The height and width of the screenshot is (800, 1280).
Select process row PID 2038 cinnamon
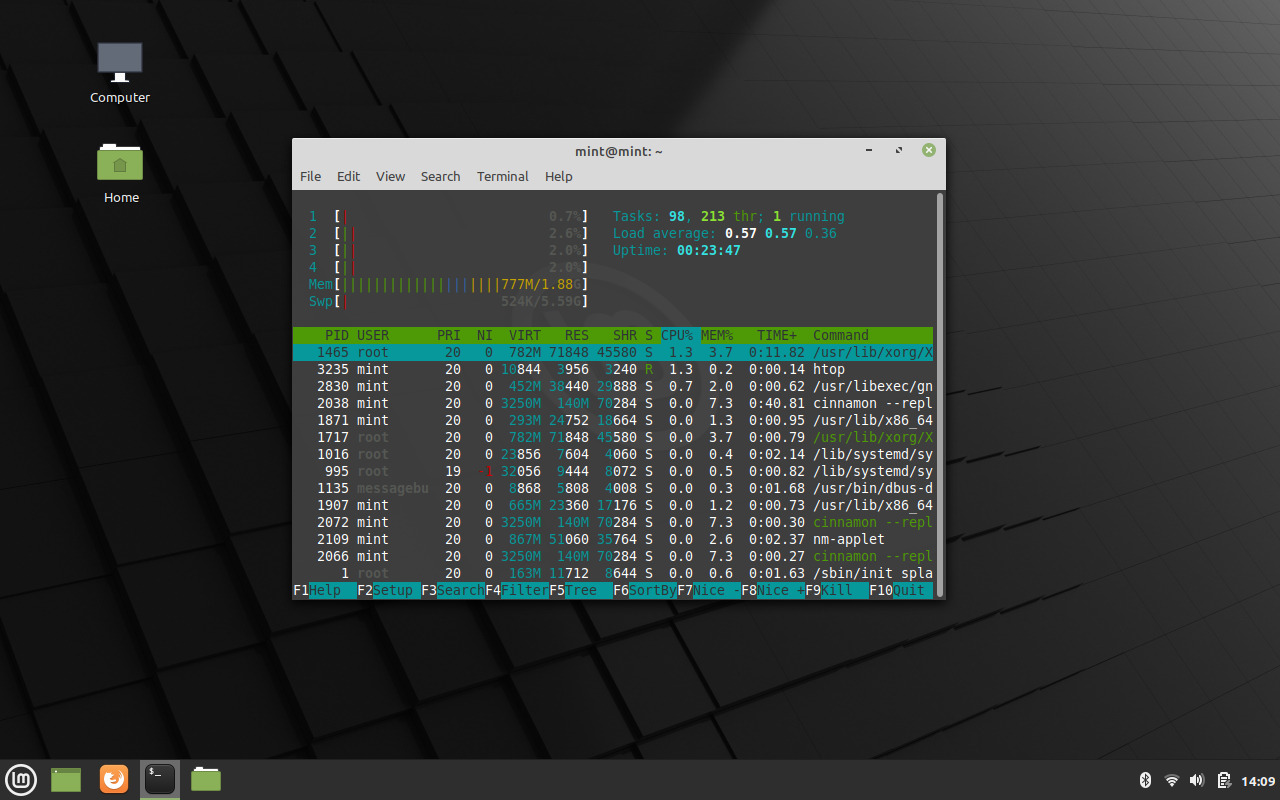tap(613, 403)
